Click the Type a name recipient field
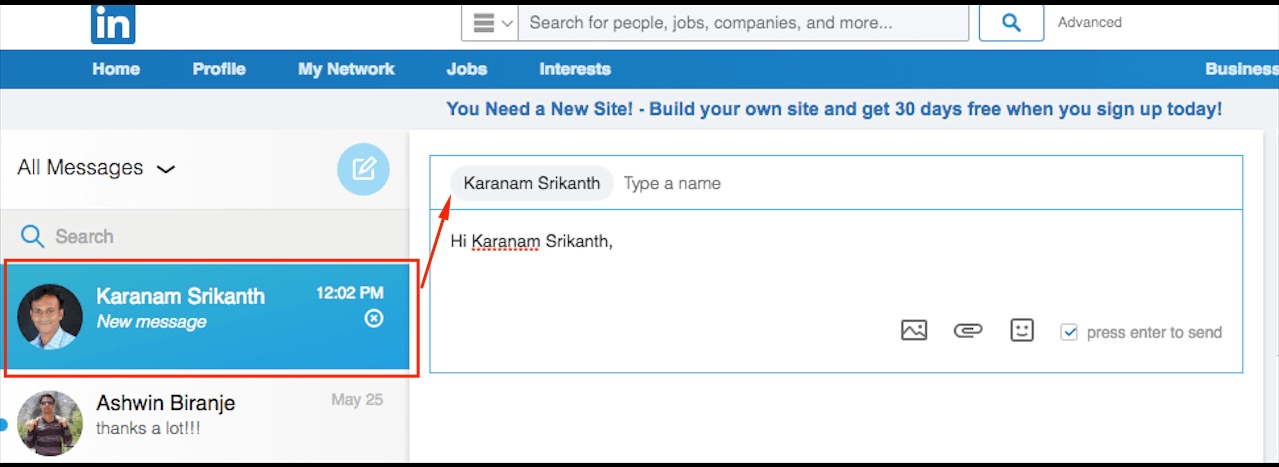 pyautogui.click(x=930, y=183)
